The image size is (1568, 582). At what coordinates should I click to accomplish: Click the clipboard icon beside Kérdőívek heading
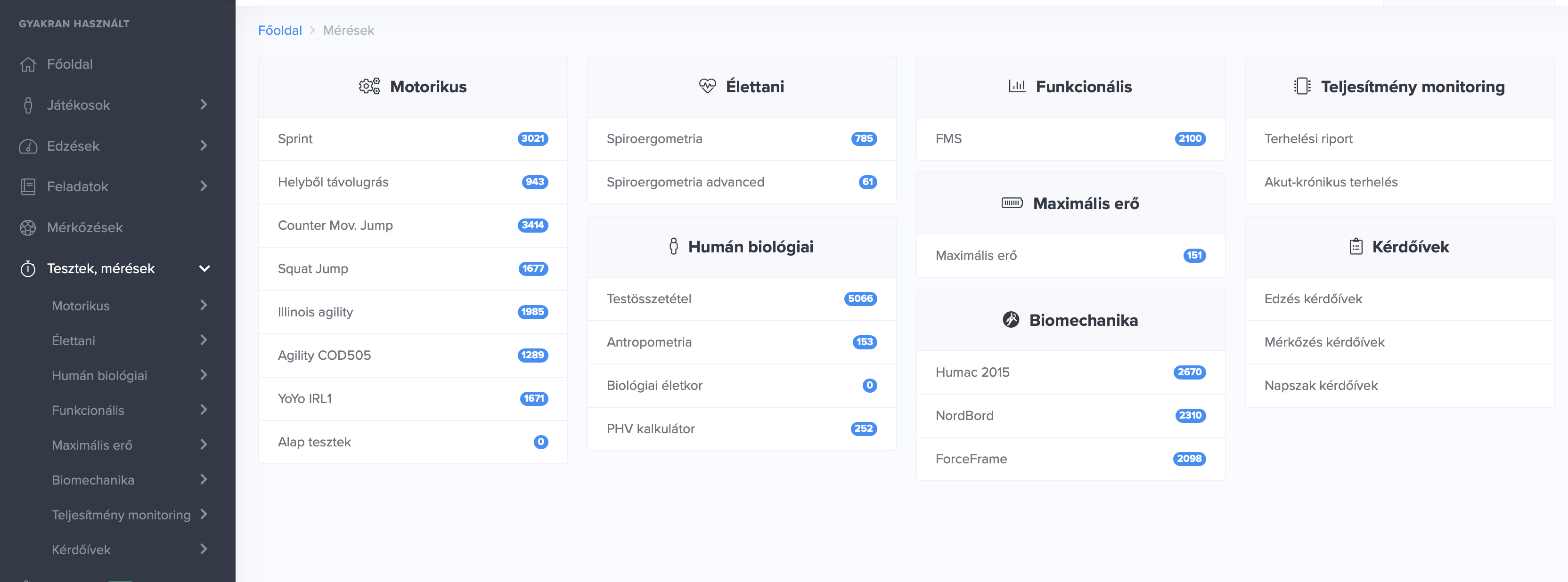(x=1356, y=246)
